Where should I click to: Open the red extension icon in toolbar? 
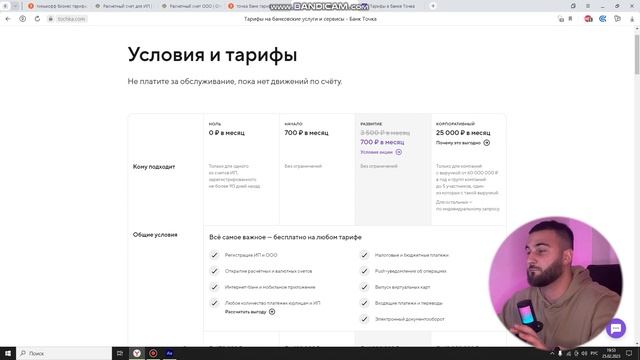[x=588, y=19]
